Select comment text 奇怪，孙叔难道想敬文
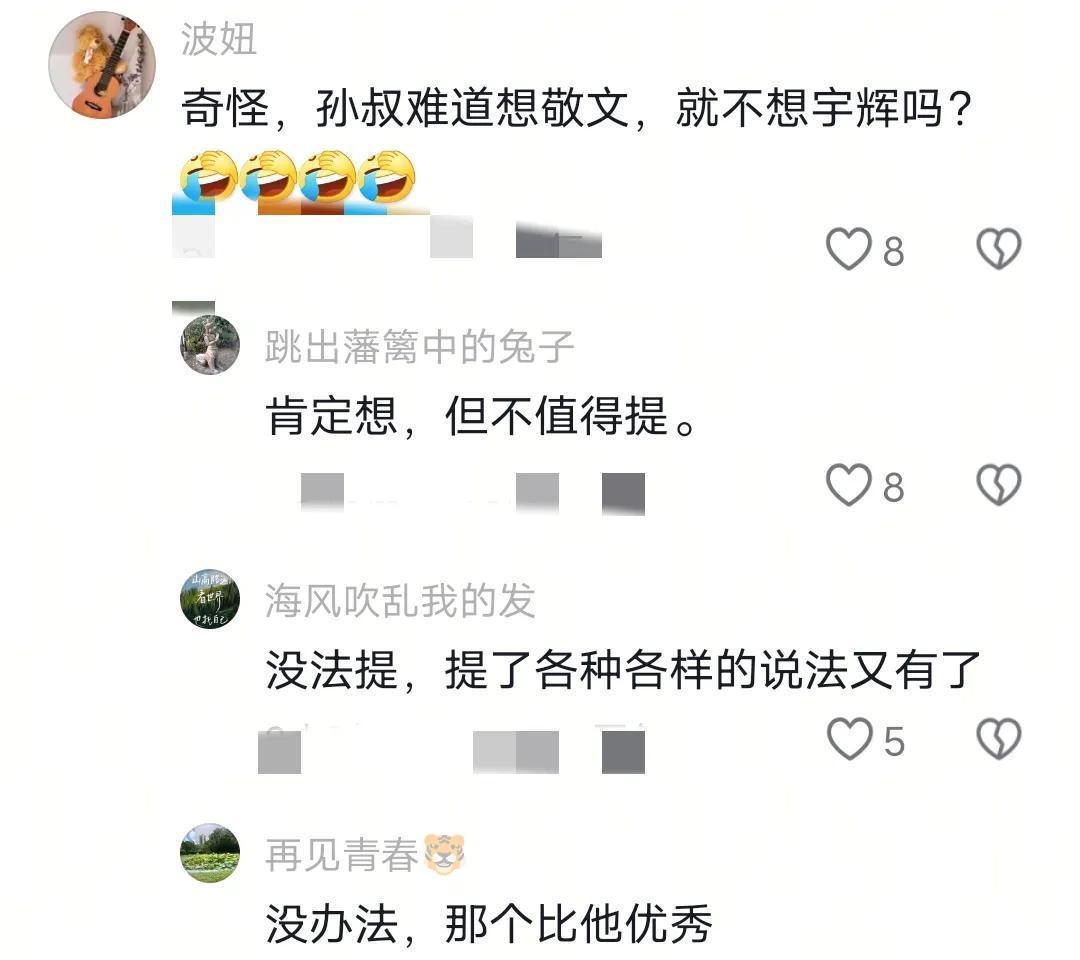This screenshot has height=960, width=1080. (406, 108)
